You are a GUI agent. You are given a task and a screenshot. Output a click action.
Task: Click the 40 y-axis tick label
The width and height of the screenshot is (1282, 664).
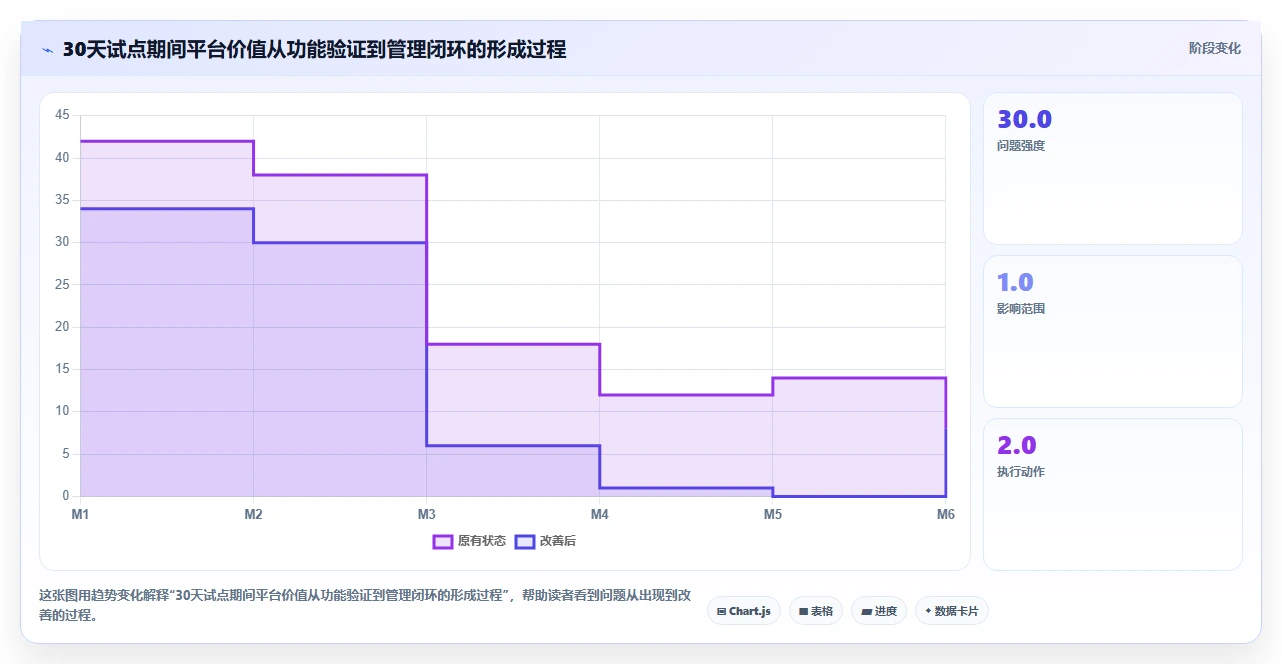pyautogui.click(x=62, y=158)
